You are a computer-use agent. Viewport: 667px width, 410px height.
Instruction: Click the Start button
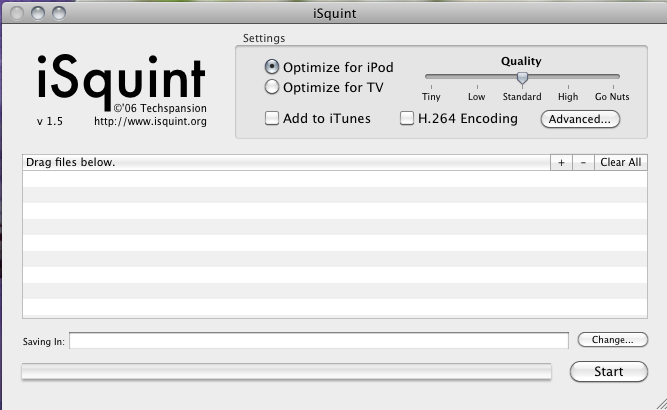(x=609, y=371)
